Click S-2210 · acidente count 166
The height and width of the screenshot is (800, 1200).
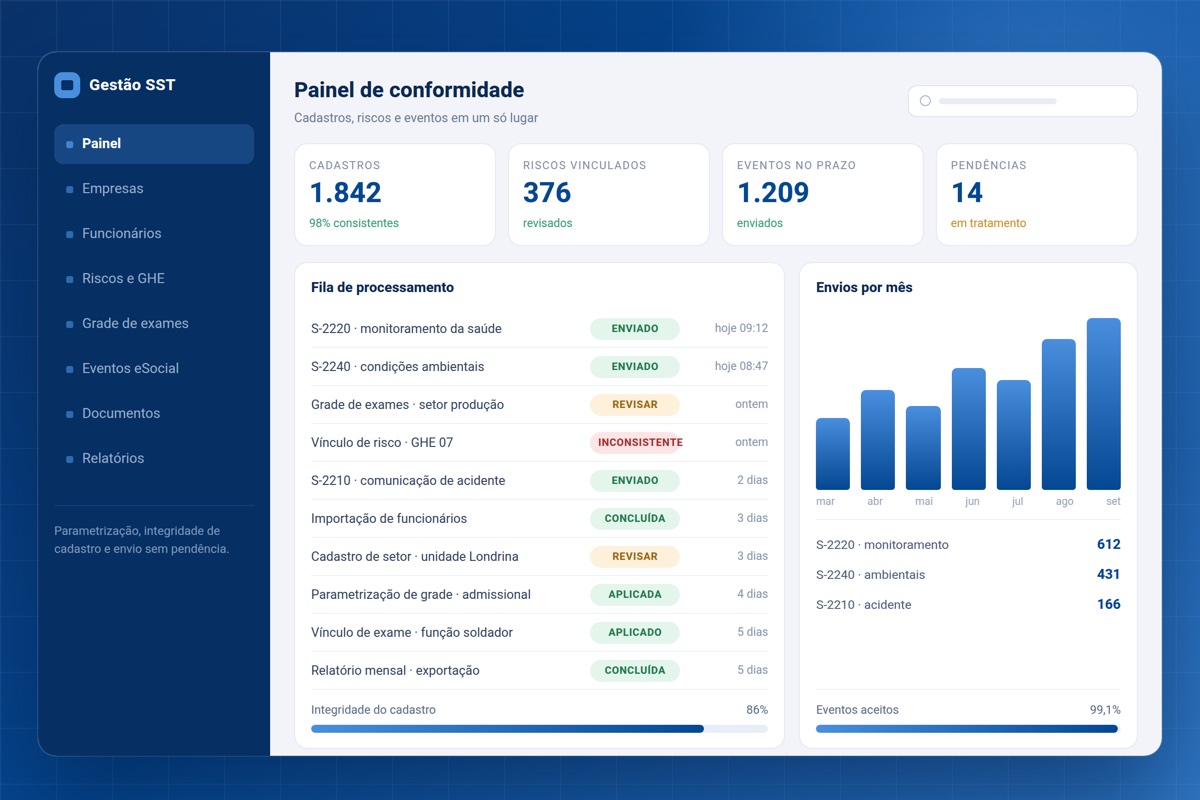point(1108,605)
